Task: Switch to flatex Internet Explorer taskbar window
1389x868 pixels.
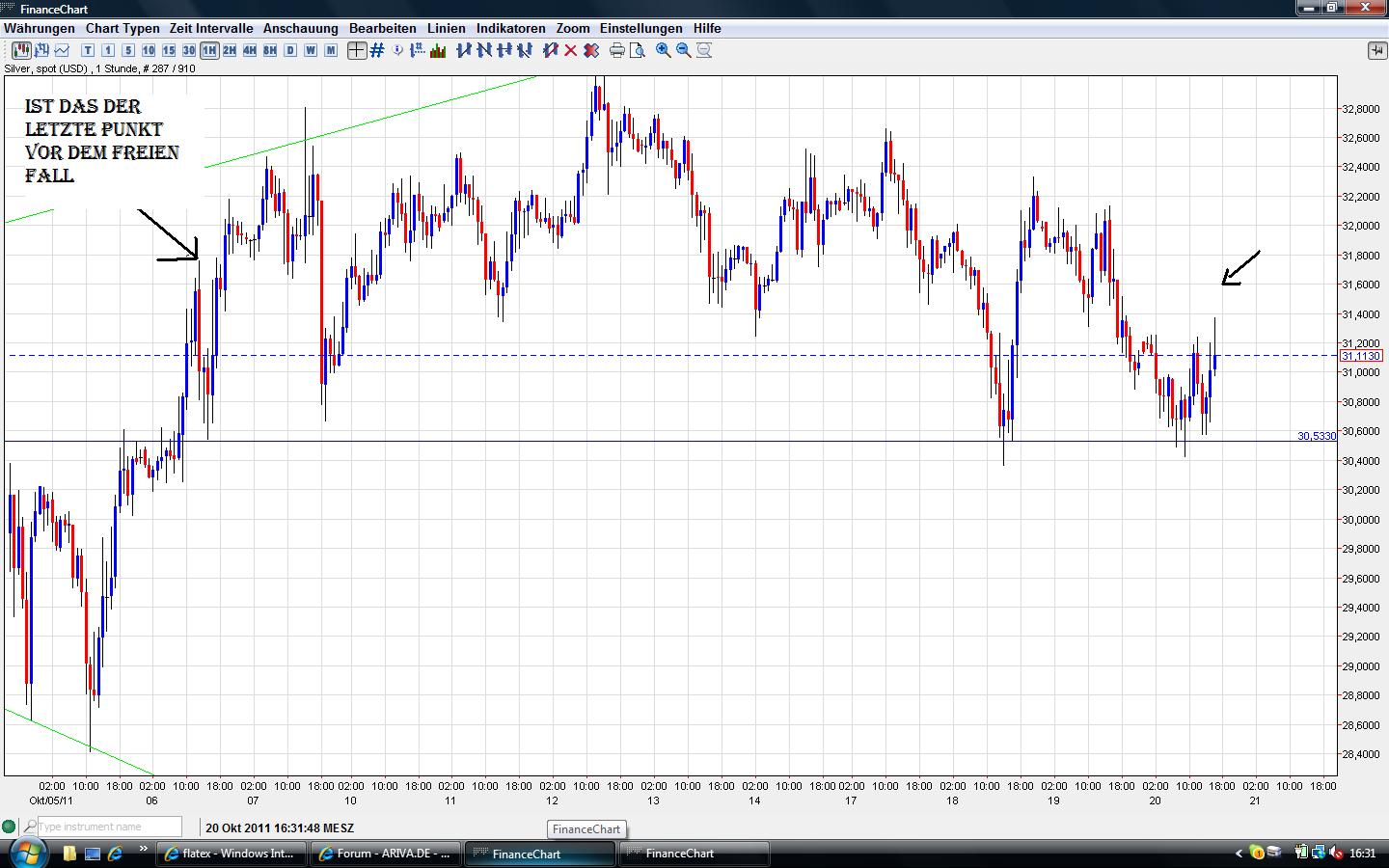Action: [232, 854]
